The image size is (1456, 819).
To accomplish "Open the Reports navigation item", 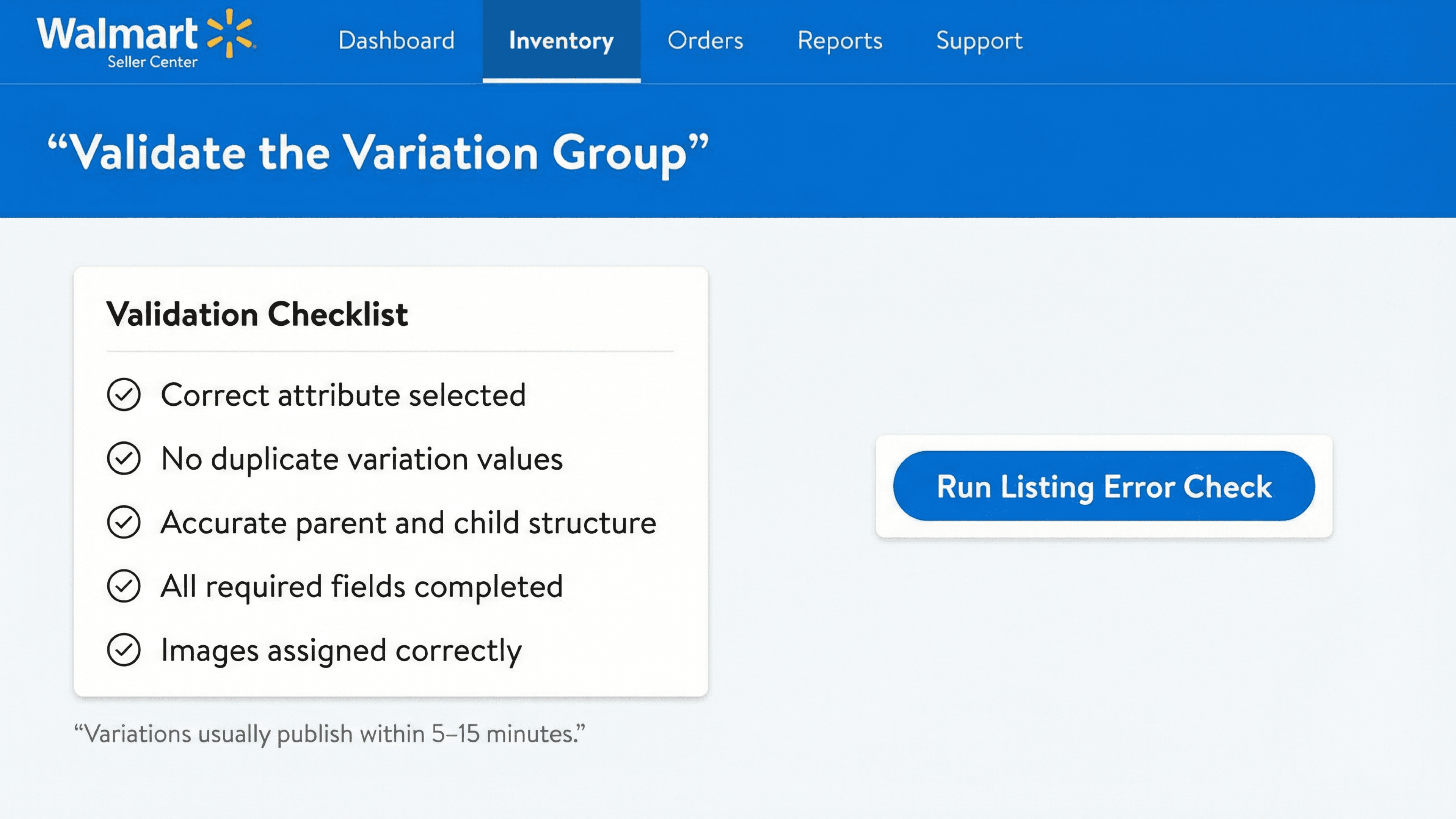I will coord(839,41).
